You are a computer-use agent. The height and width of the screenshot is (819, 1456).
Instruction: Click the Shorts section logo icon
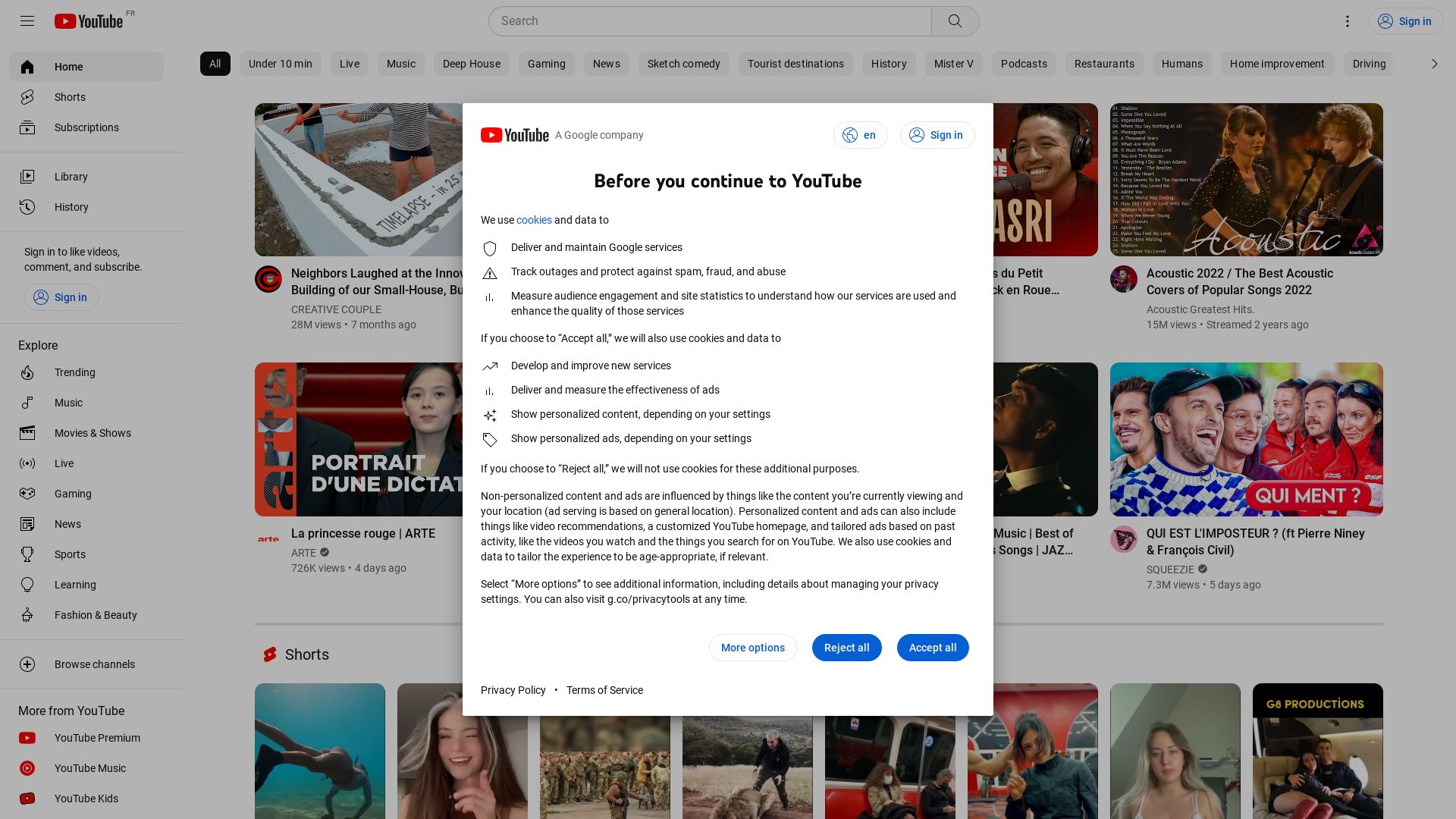(x=270, y=654)
